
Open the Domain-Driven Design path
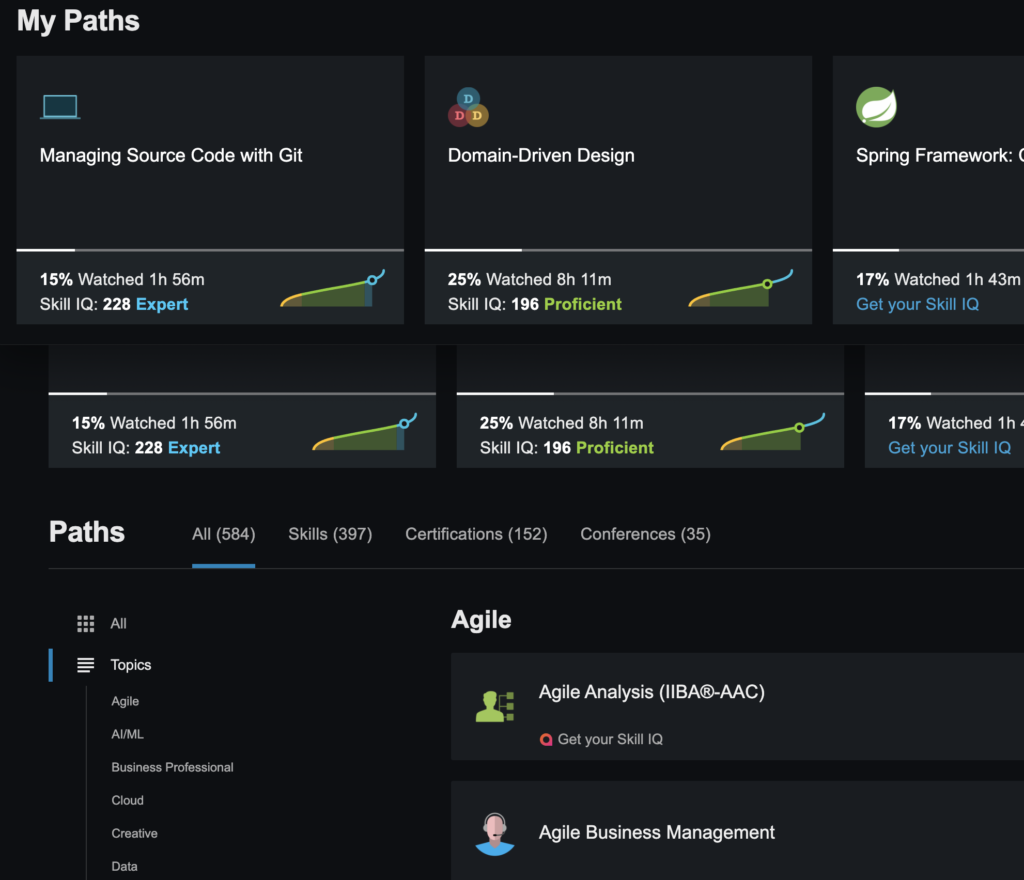(x=541, y=155)
